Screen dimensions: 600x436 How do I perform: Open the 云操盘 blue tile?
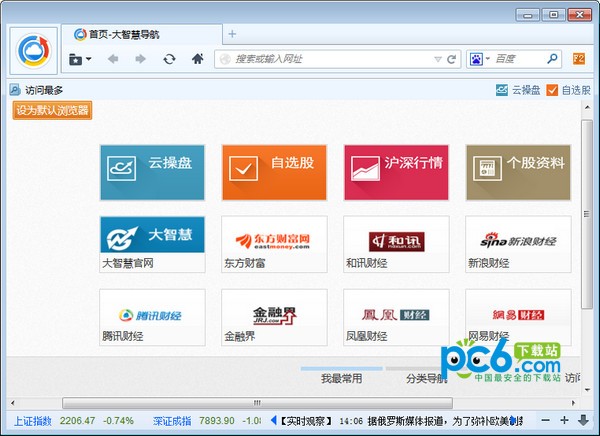tap(152, 172)
